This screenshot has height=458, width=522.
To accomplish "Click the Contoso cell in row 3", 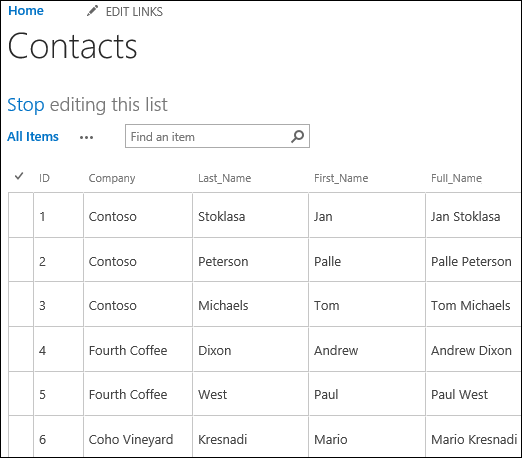I will click(138, 305).
